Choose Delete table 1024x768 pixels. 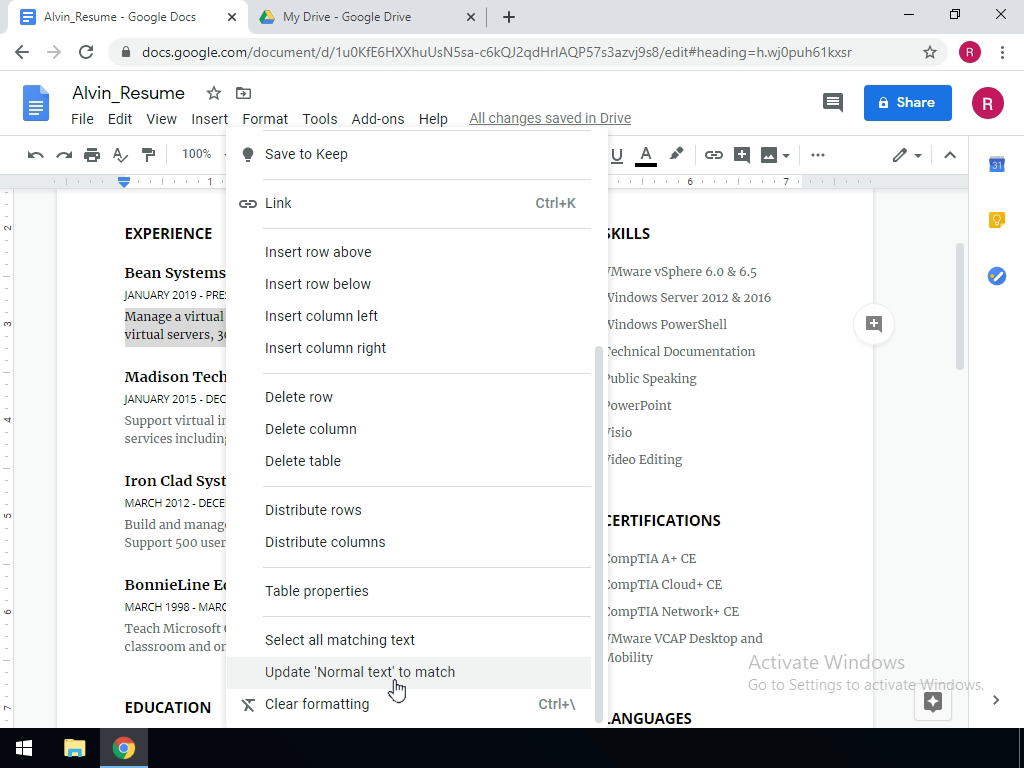409,461
